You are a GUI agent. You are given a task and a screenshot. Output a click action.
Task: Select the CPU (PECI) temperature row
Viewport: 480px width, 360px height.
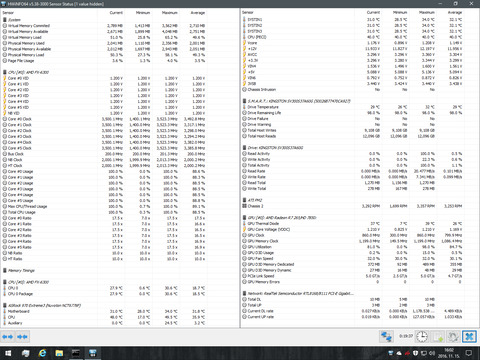tap(353, 37)
